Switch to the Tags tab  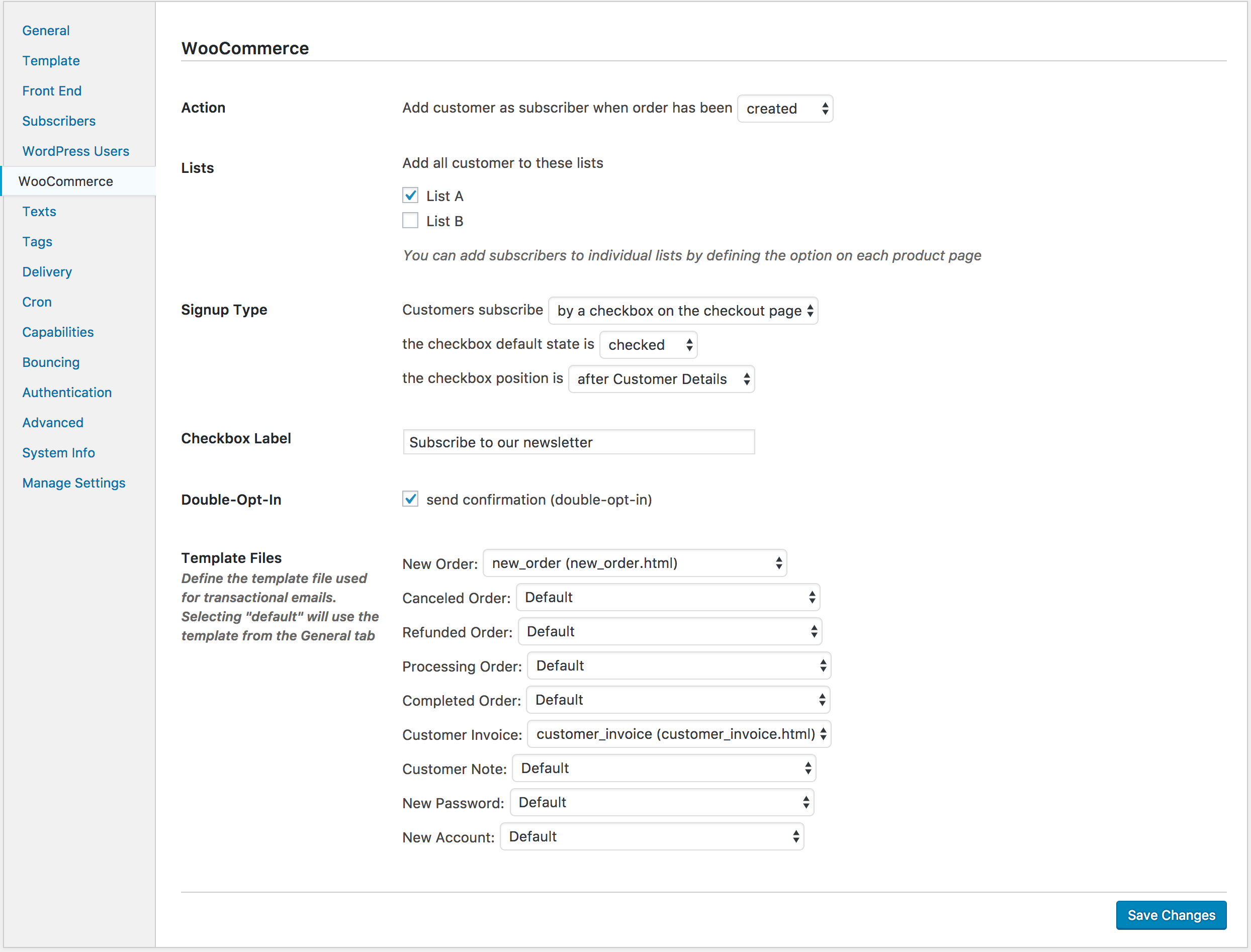37,241
